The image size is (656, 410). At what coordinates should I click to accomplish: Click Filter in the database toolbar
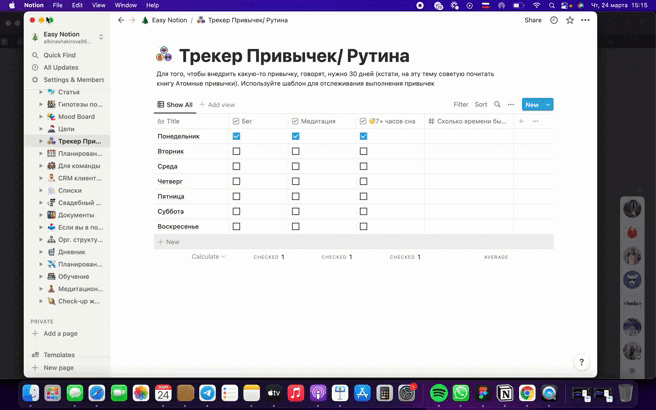[x=461, y=105]
